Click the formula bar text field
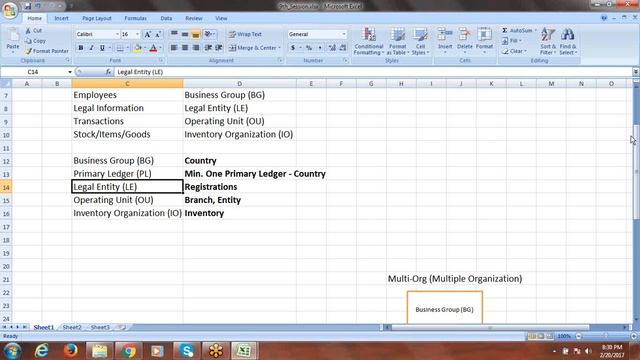This screenshot has width=640, height=360. (x=372, y=72)
